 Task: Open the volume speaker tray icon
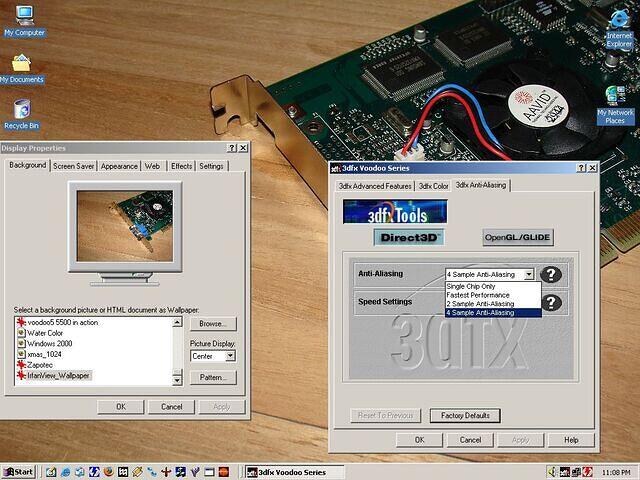552,472
